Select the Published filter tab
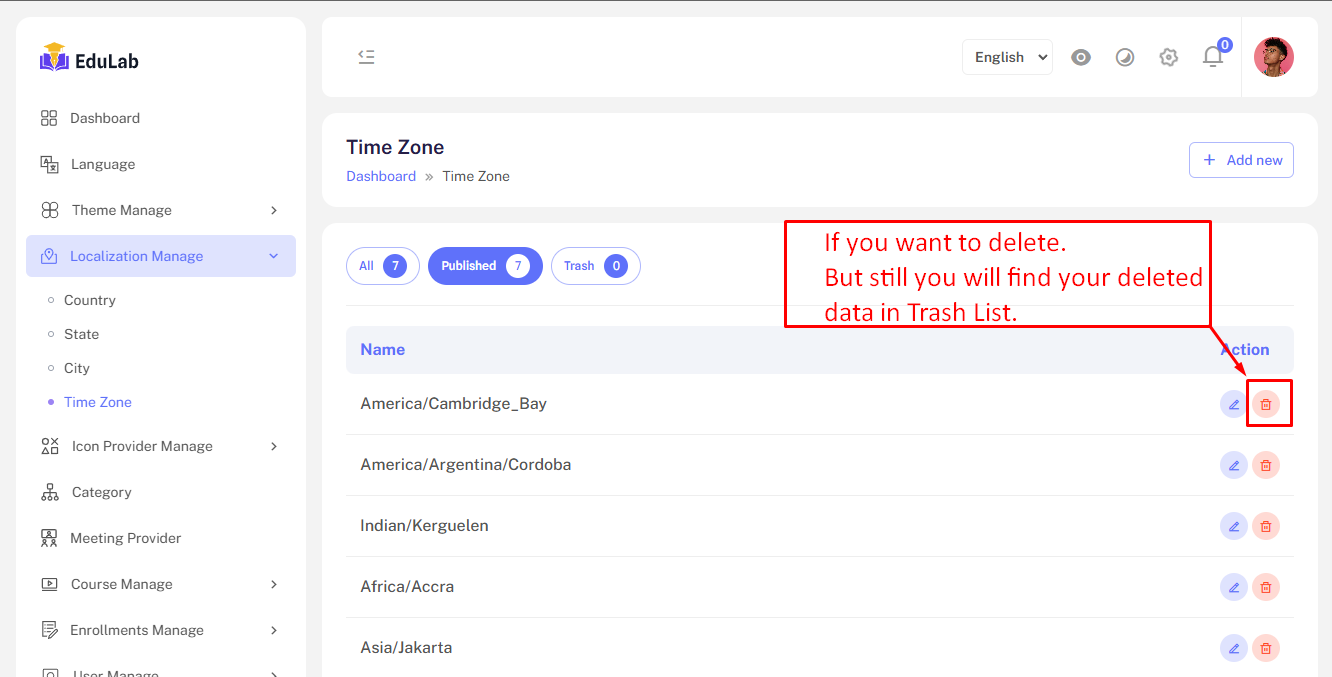Viewport: 1332px width, 677px height. [485, 266]
